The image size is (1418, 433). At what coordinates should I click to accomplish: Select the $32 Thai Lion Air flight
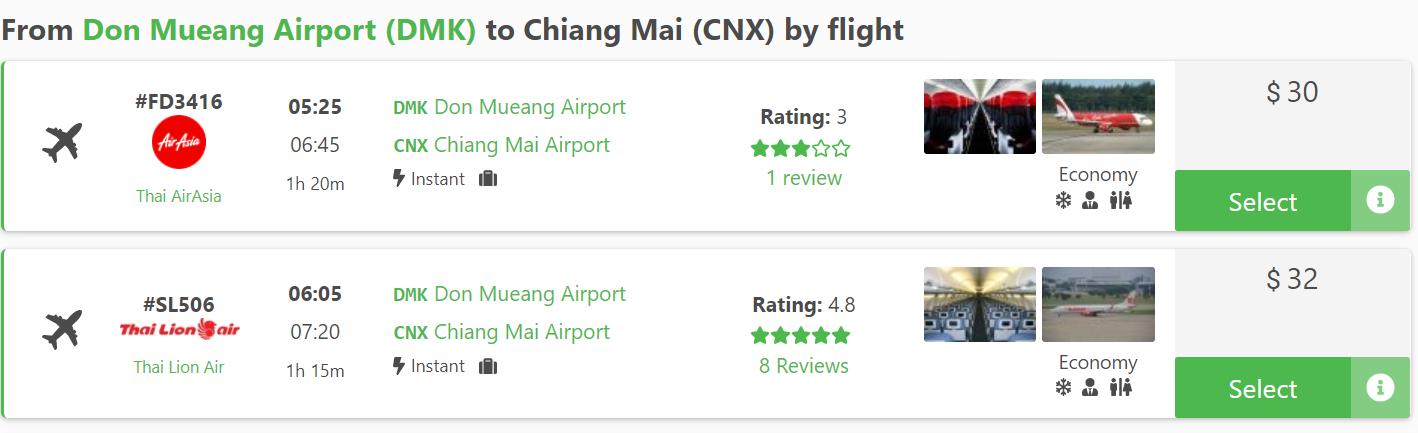[1262, 388]
